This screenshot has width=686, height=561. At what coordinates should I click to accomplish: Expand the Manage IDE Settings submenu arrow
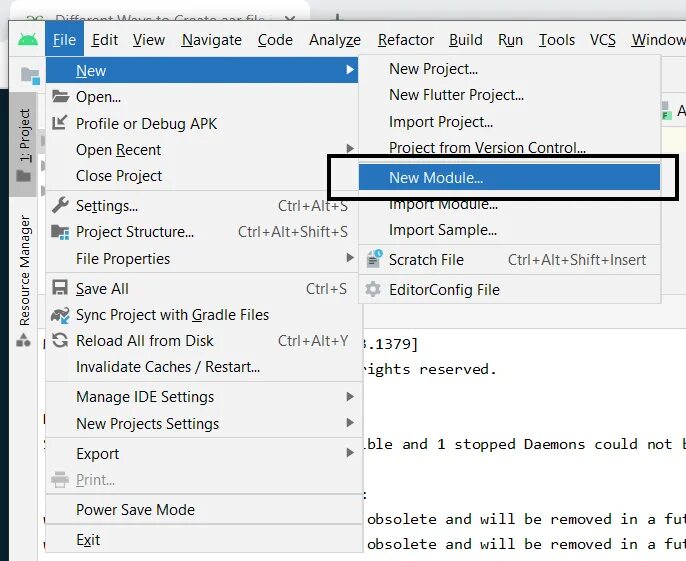click(350, 397)
